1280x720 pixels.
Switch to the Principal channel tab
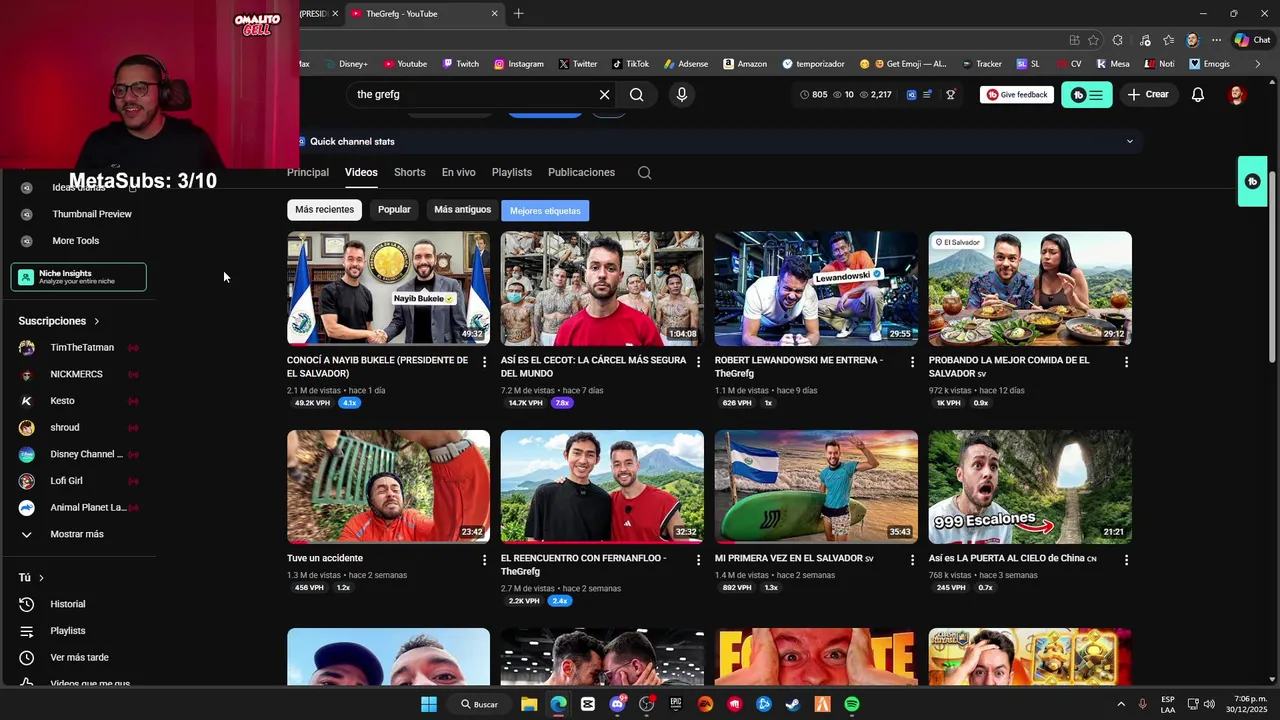coord(308,172)
